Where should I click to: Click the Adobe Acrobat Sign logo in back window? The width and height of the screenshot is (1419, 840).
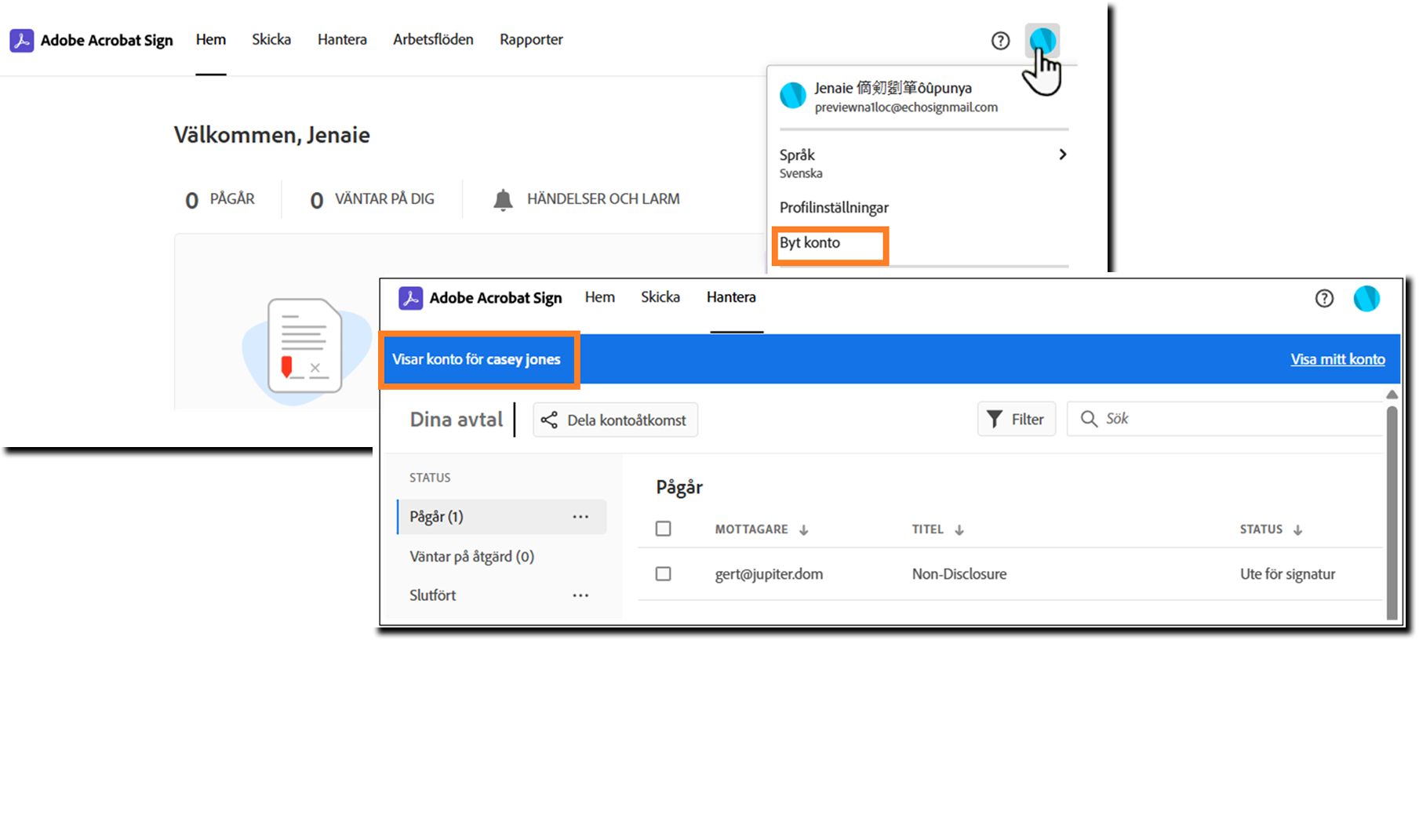tap(21, 40)
